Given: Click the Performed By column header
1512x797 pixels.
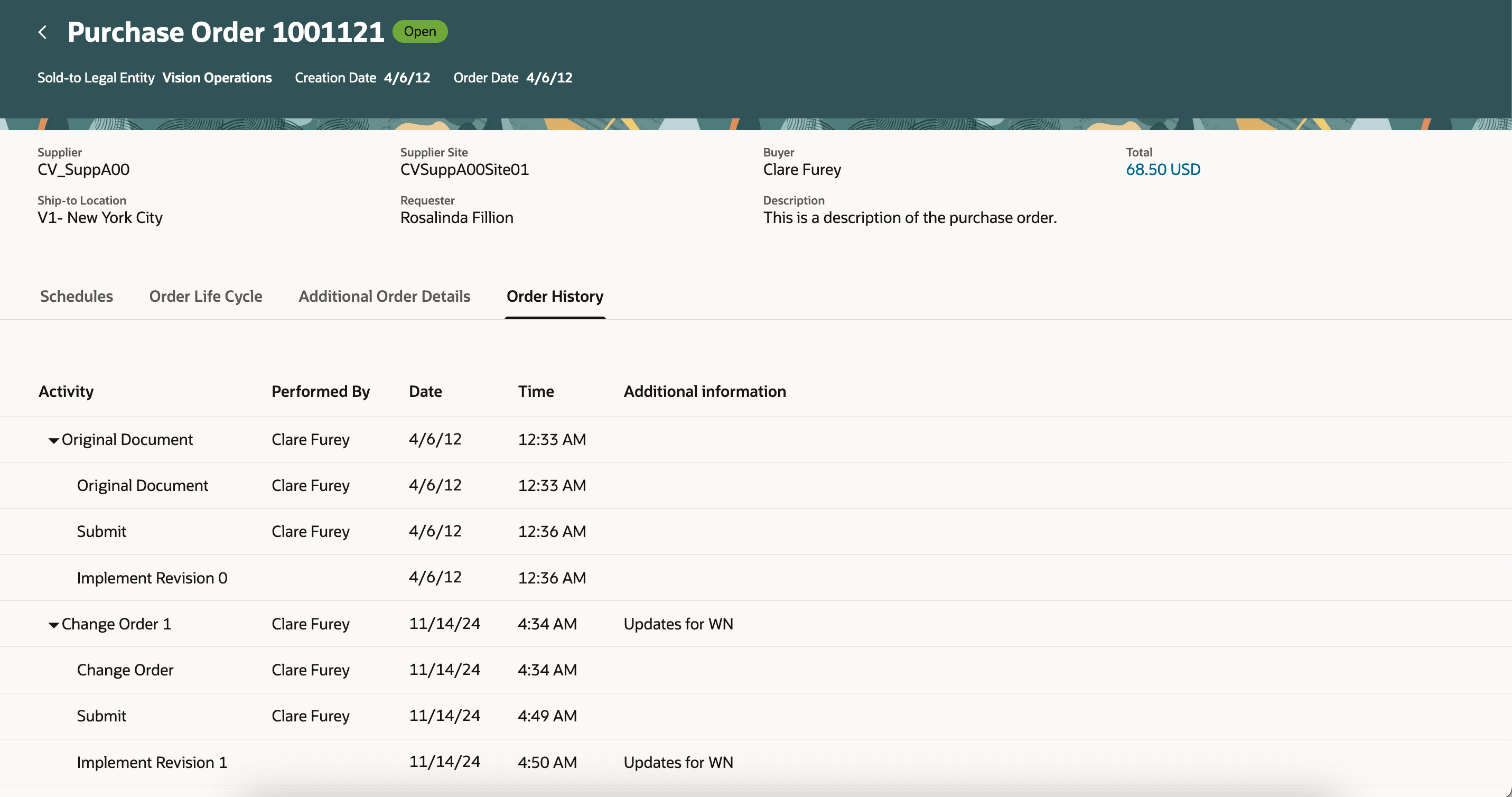Looking at the screenshot, I should pyautogui.click(x=321, y=391).
